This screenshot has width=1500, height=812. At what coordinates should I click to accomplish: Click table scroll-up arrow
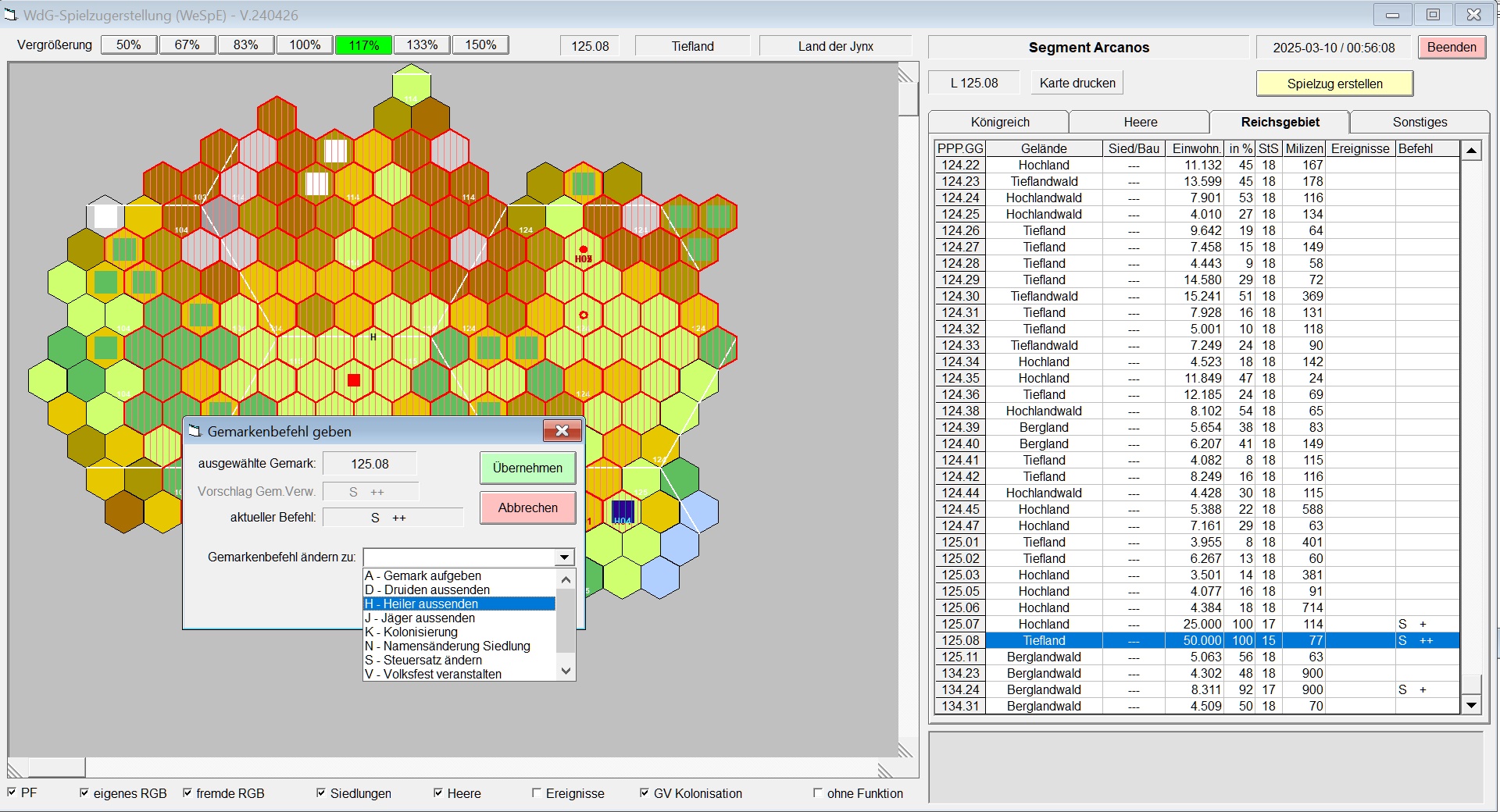(x=1471, y=150)
